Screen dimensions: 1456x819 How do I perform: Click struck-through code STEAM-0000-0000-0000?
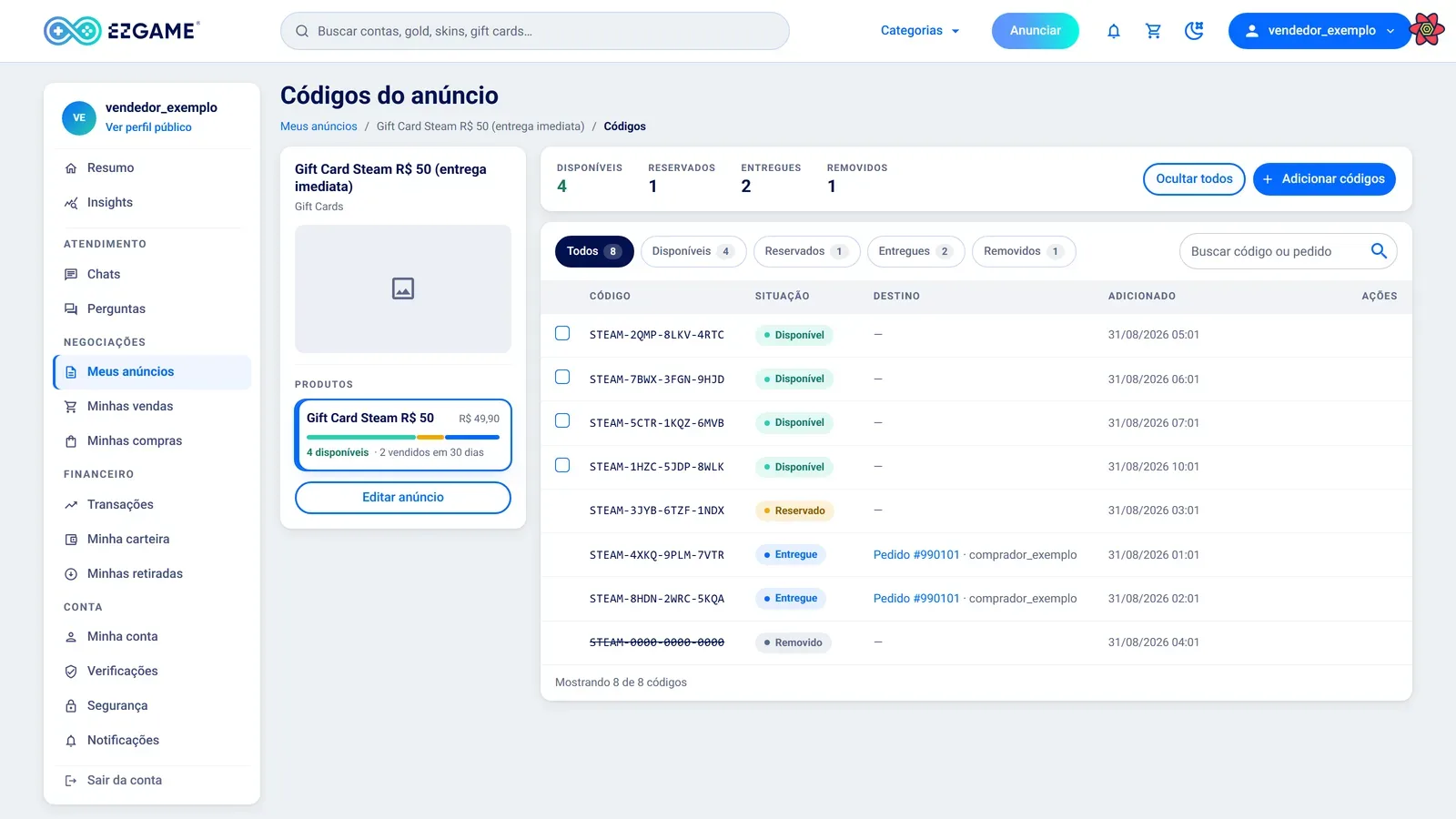point(657,642)
